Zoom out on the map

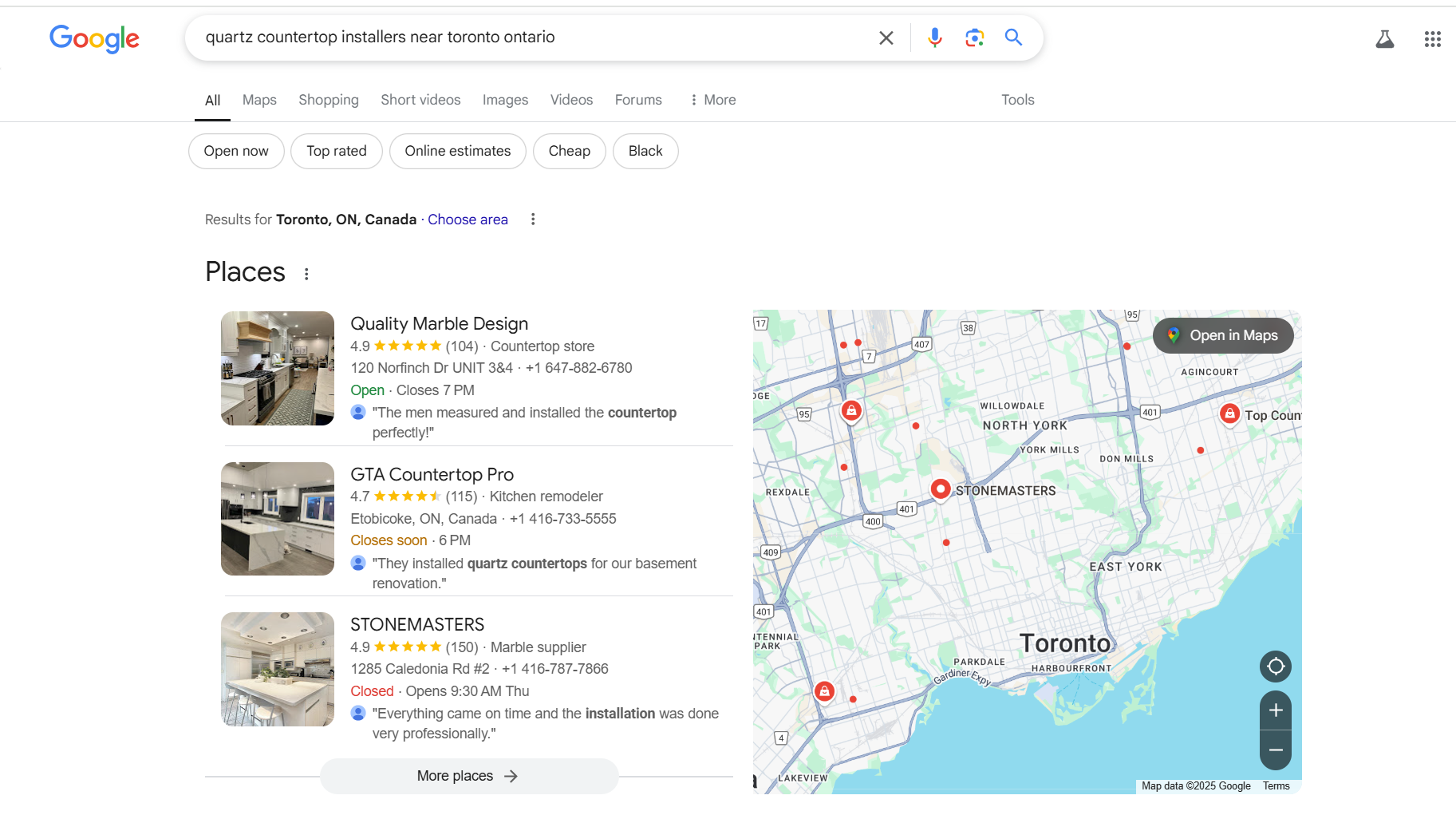1275,750
